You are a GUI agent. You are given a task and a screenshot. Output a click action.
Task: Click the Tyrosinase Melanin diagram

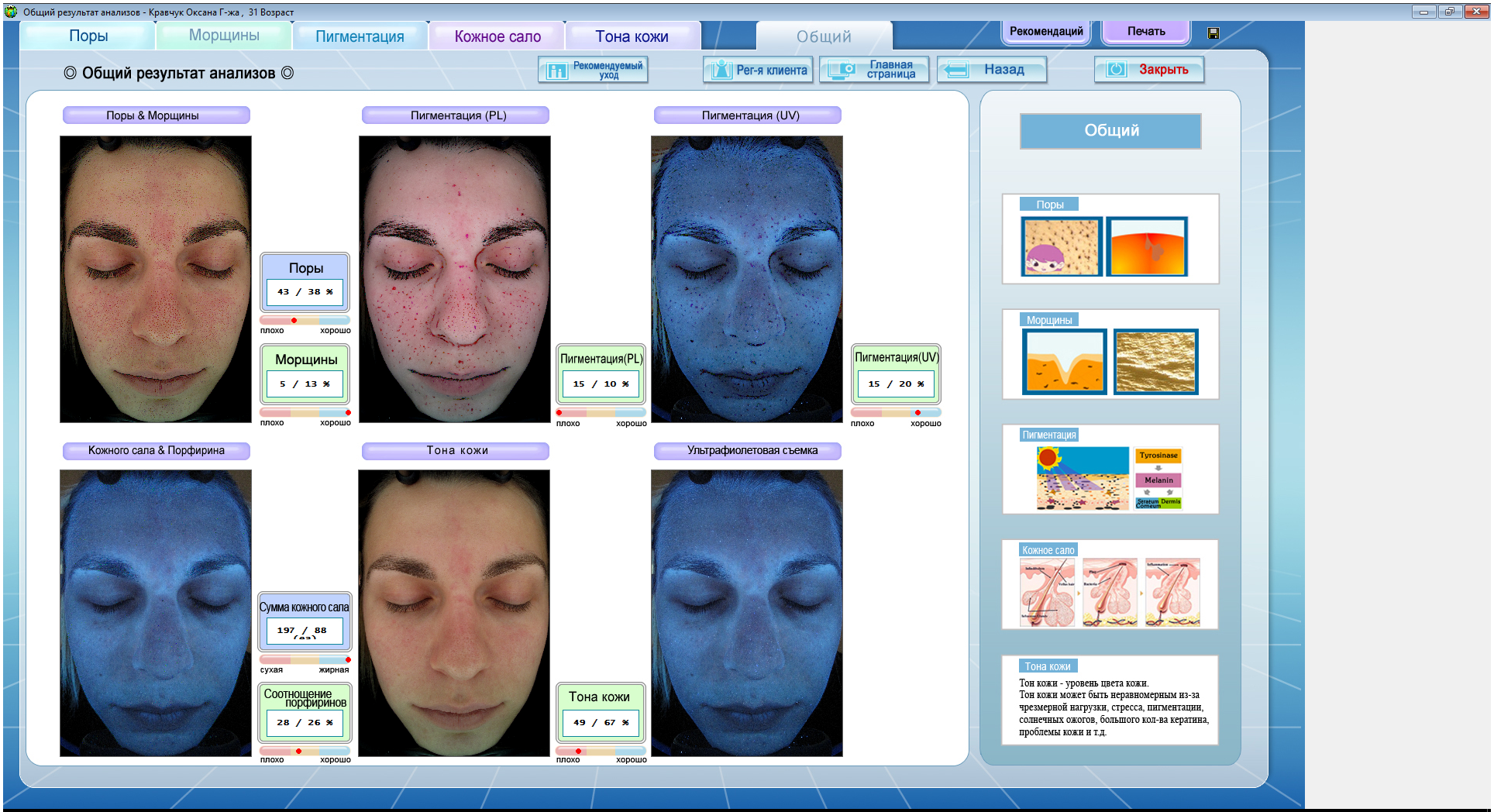1158,478
